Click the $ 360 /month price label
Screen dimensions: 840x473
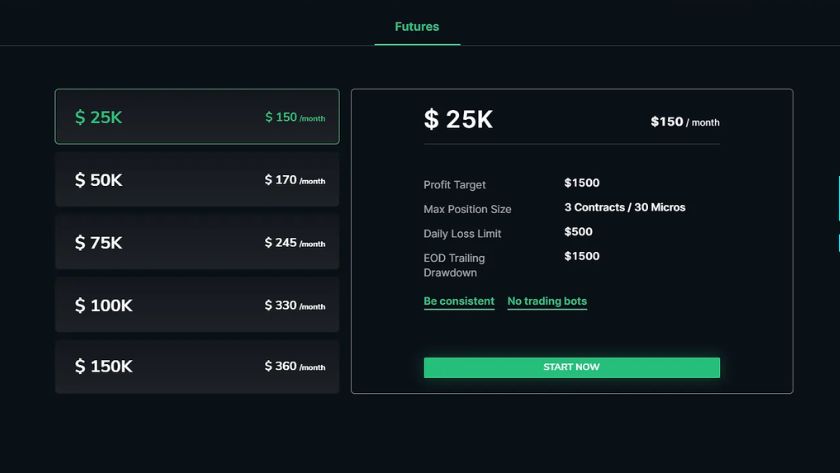click(294, 366)
